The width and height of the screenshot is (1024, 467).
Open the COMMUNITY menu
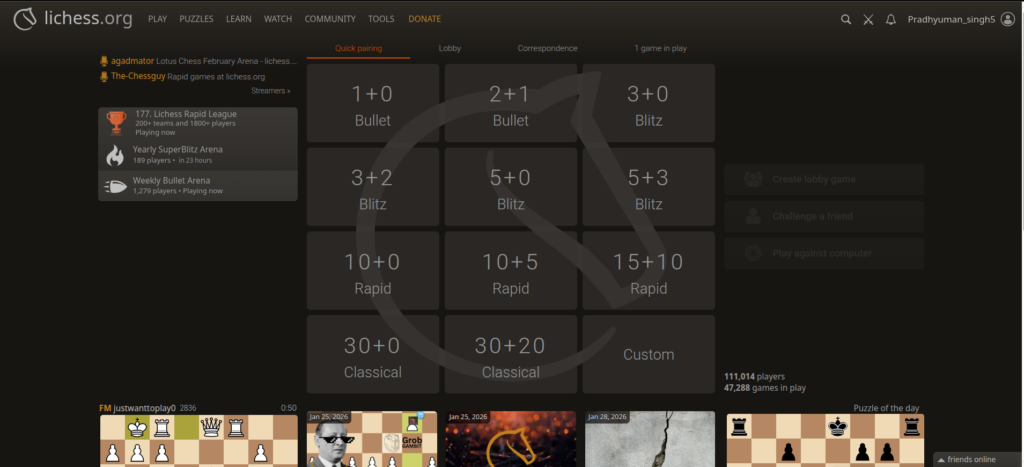[330, 19]
